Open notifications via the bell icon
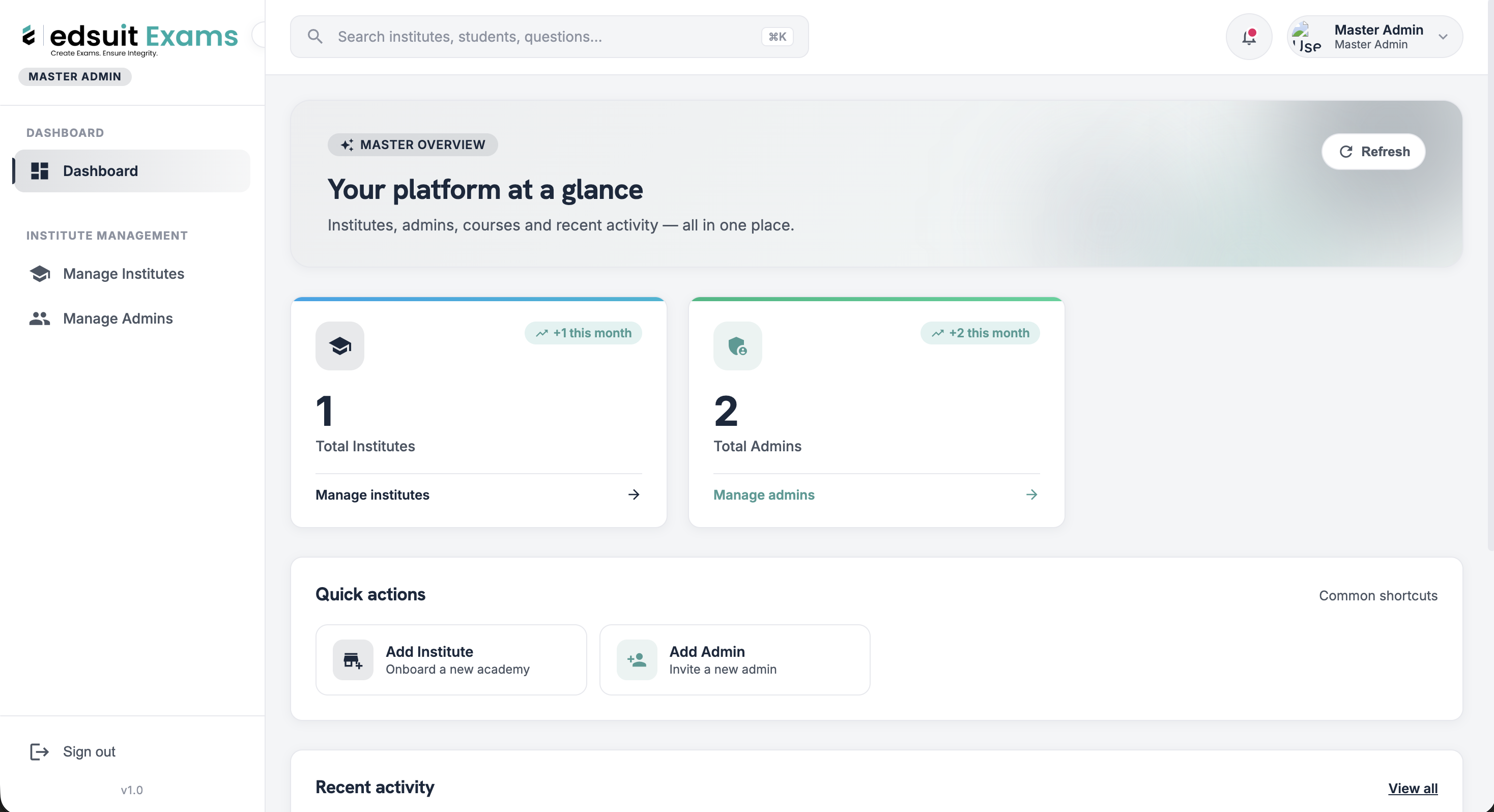The height and width of the screenshot is (812, 1494). click(1249, 37)
